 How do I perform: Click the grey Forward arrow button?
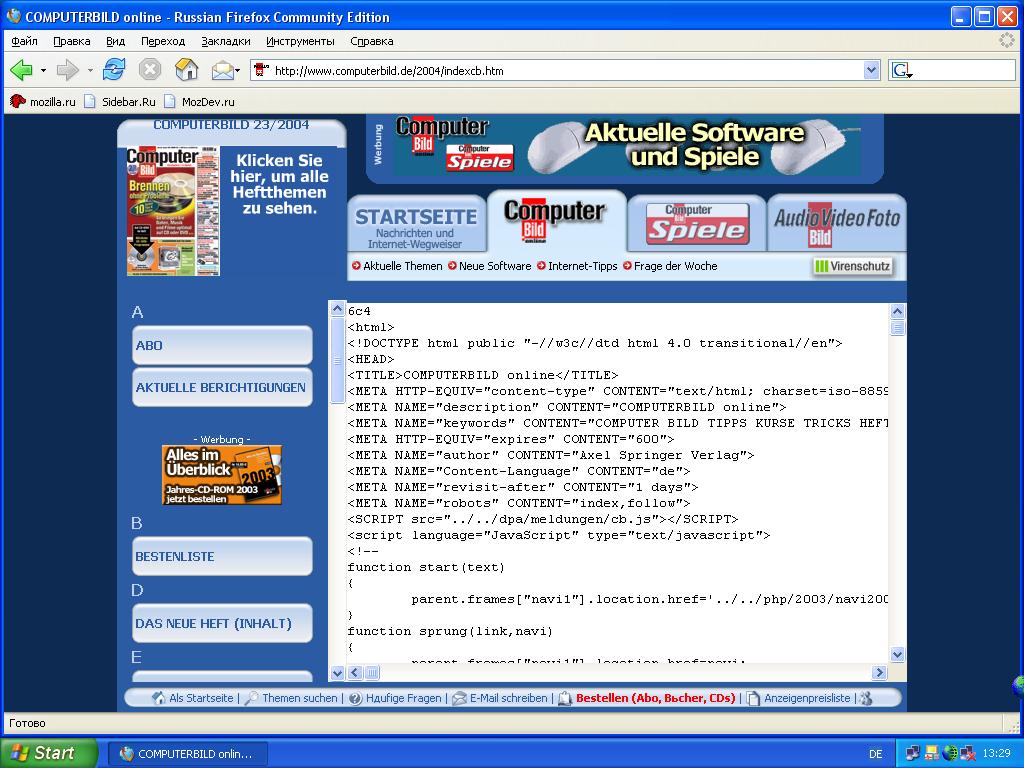(x=67, y=70)
